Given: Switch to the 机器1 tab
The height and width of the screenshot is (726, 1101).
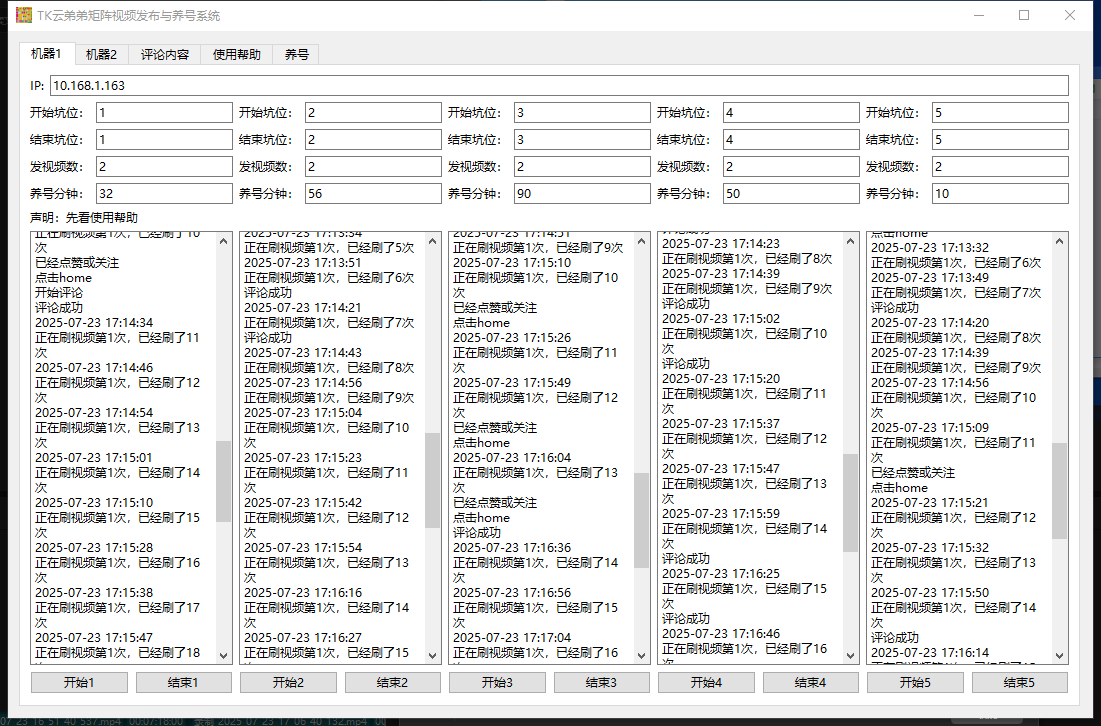Looking at the screenshot, I should (x=46, y=53).
